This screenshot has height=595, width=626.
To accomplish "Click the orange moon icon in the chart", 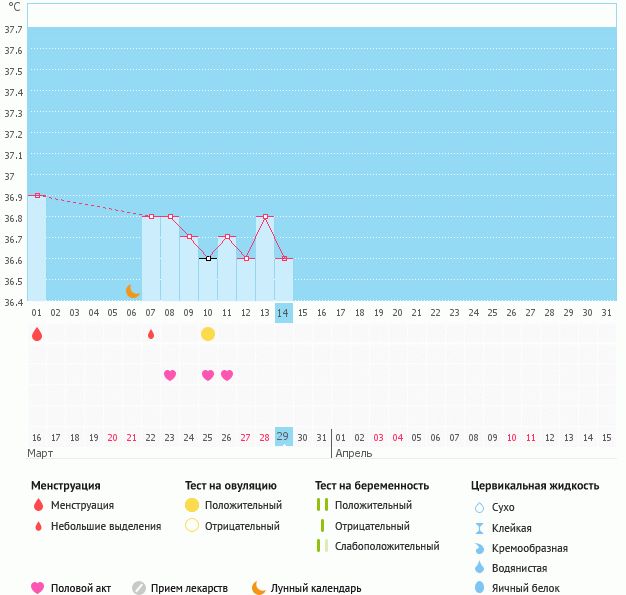I will (x=133, y=291).
